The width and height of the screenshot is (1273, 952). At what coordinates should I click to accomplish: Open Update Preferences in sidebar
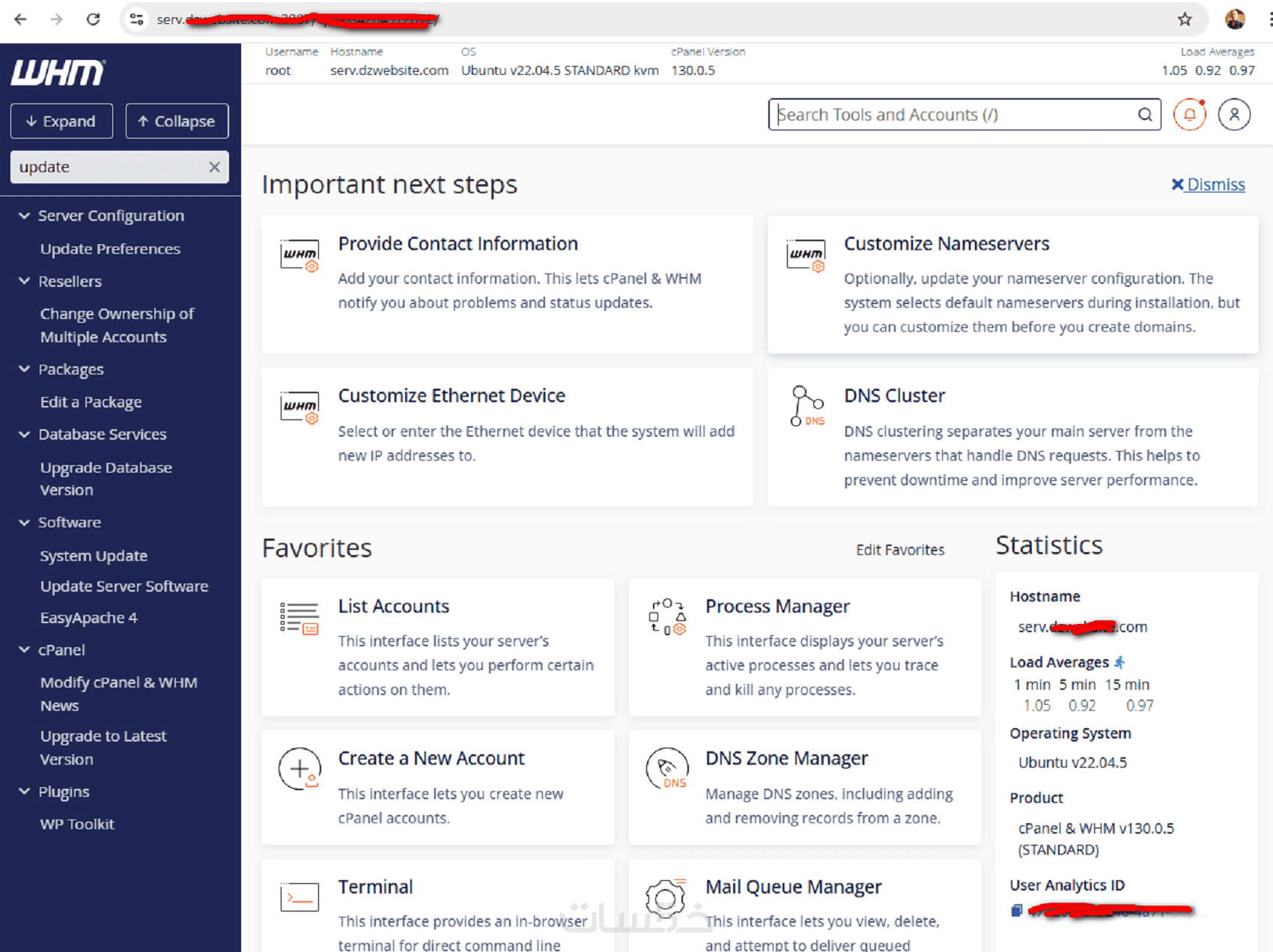click(x=110, y=249)
